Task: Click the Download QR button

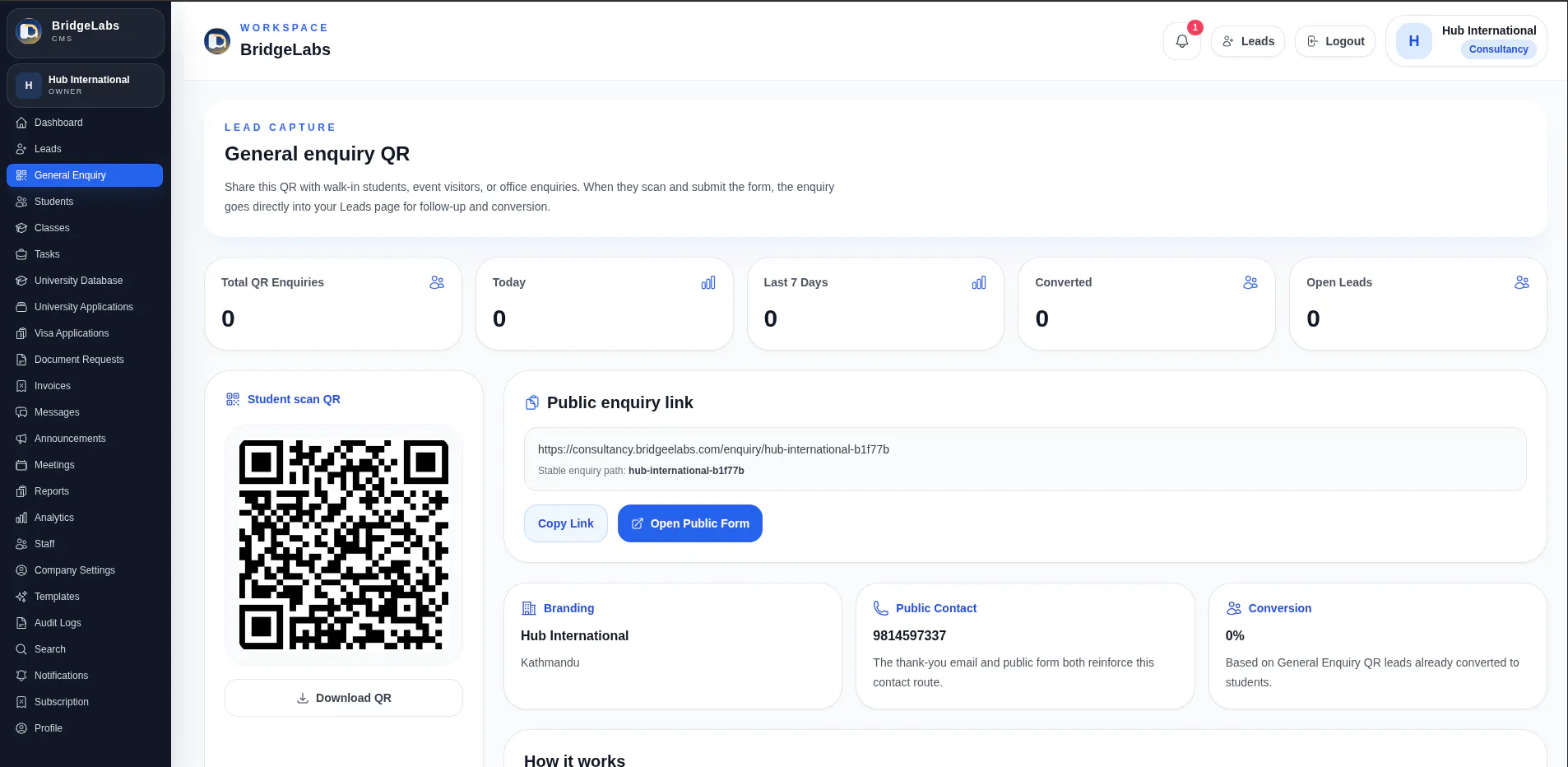Action: (344, 698)
